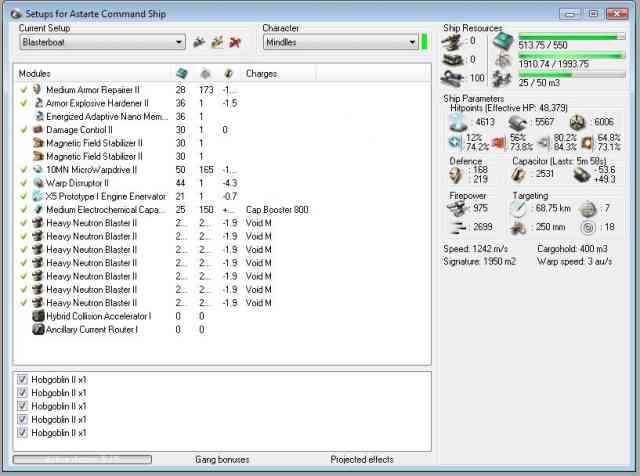The image size is (640, 476).
Task: Click the rename setup icon beside Blasterboat
Action: 199,42
